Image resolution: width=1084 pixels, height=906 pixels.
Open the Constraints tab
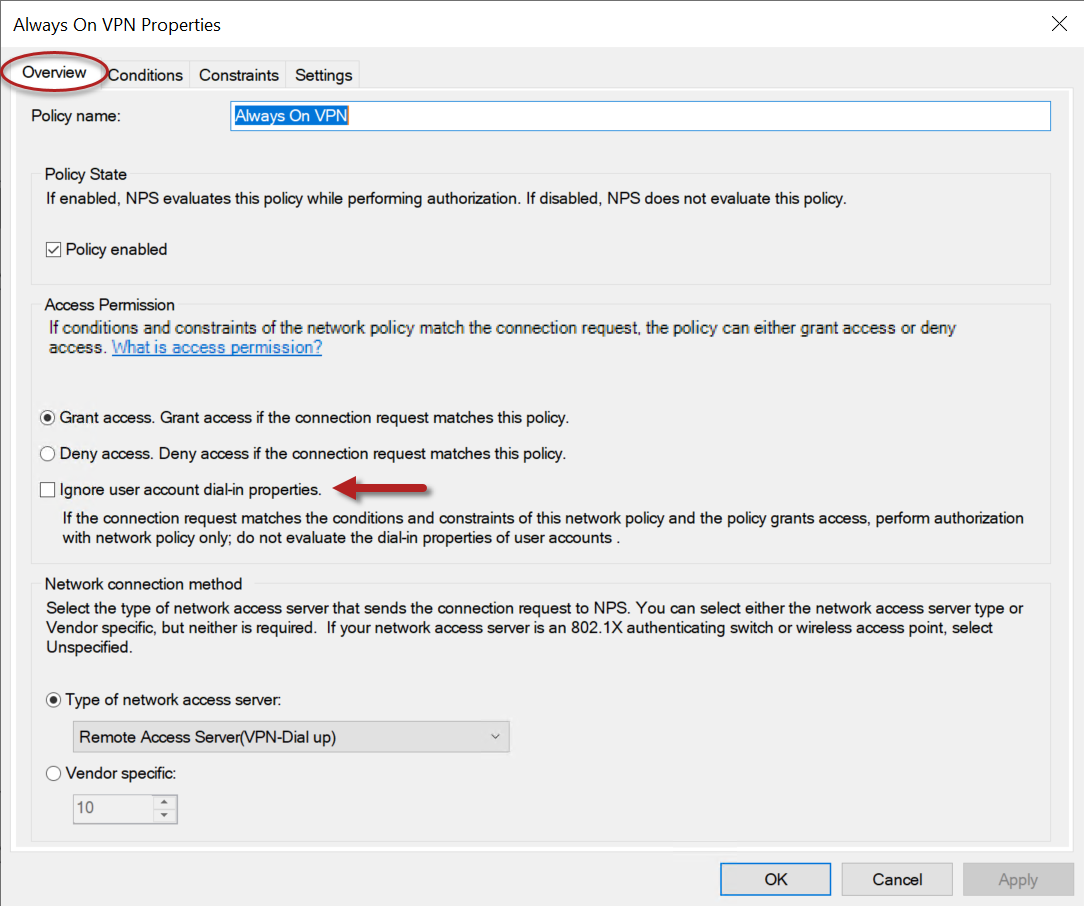click(239, 75)
